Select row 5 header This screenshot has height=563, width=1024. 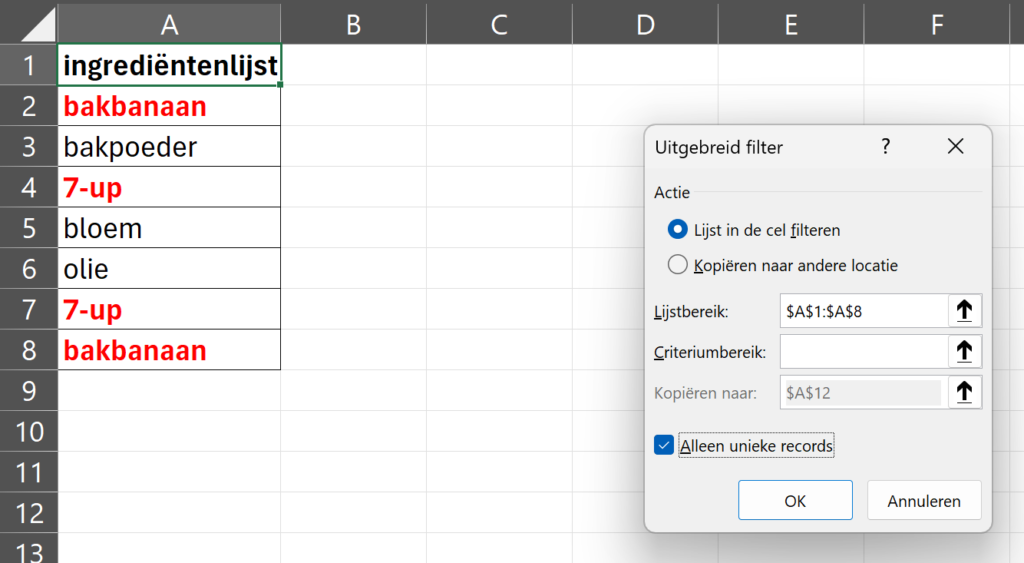(29, 228)
